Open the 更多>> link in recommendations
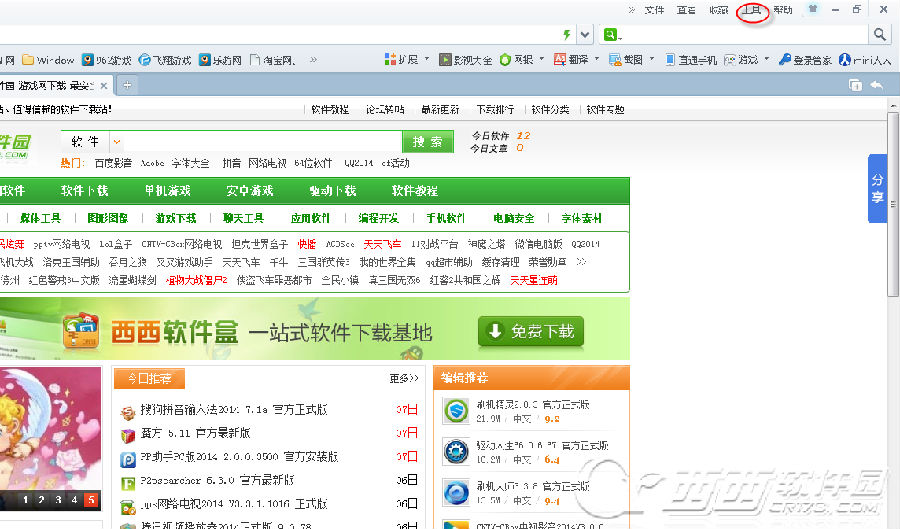The image size is (900, 529). pos(404,378)
